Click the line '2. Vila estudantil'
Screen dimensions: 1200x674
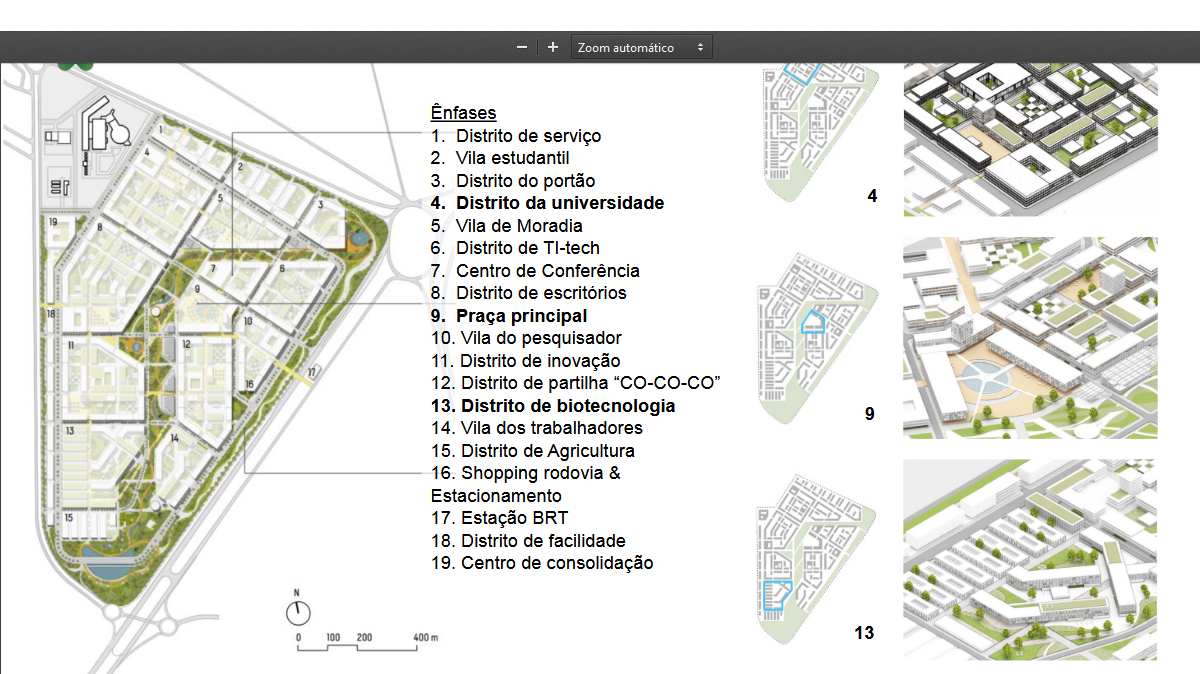click(500, 158)
